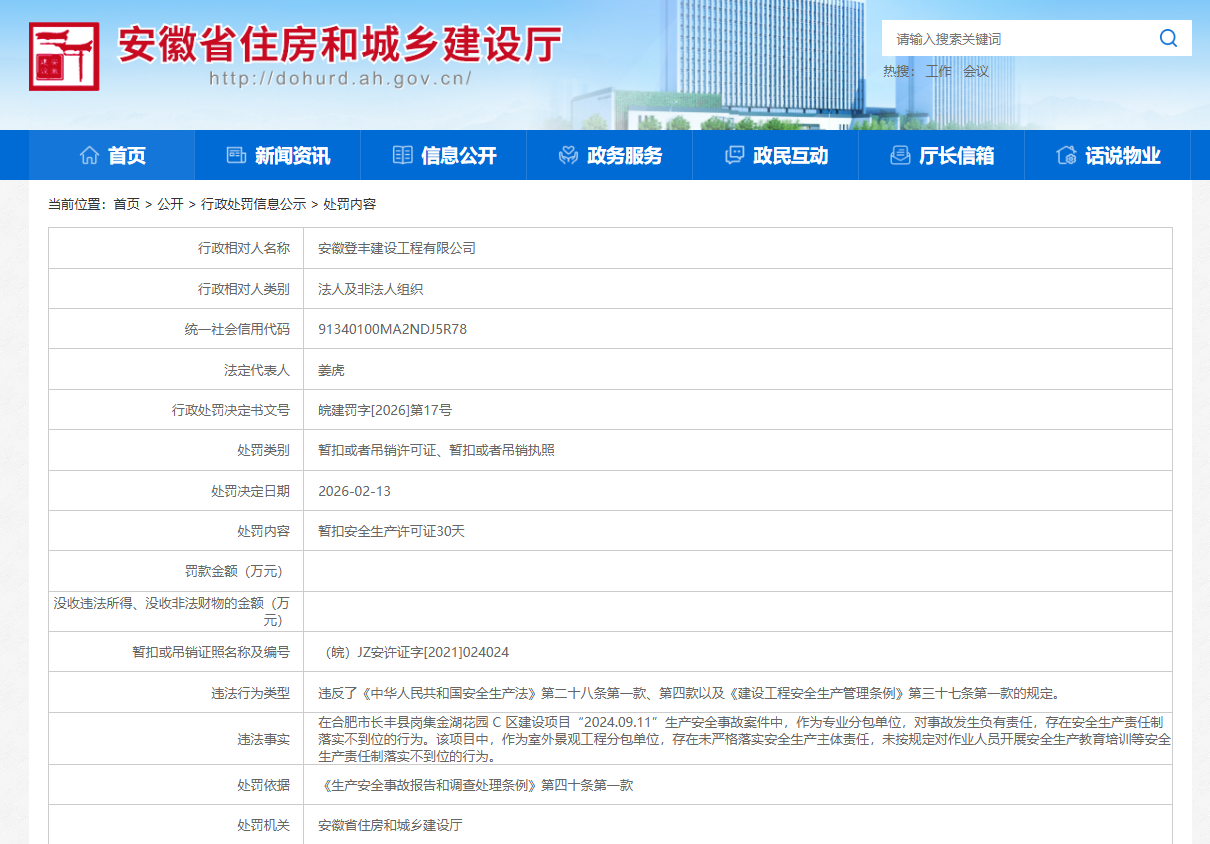Click 首页 in the breadcrumb path
Viewport: 1210px width, 844px height.
point(126,204)
